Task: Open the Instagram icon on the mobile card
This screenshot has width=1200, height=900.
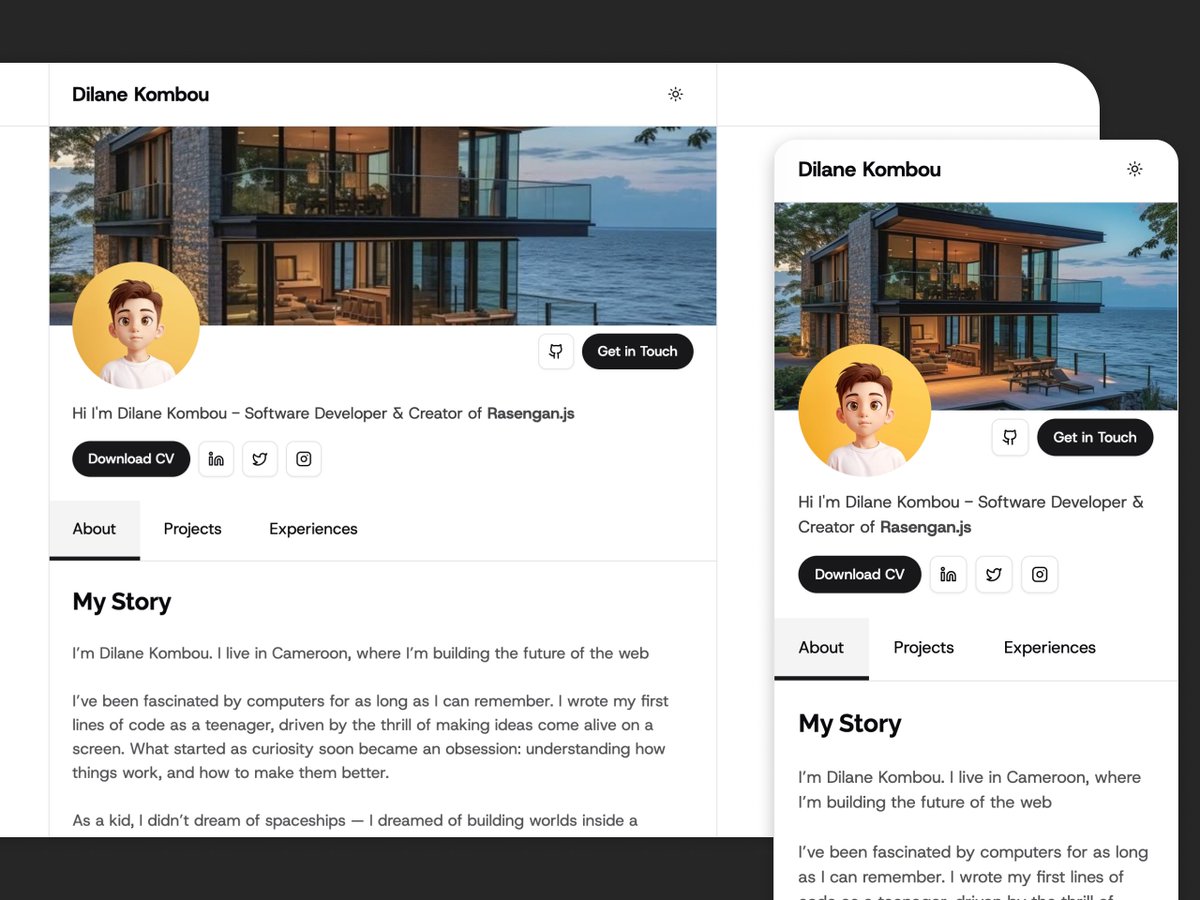Action: pyautogui.click(x=1039, y=574)
